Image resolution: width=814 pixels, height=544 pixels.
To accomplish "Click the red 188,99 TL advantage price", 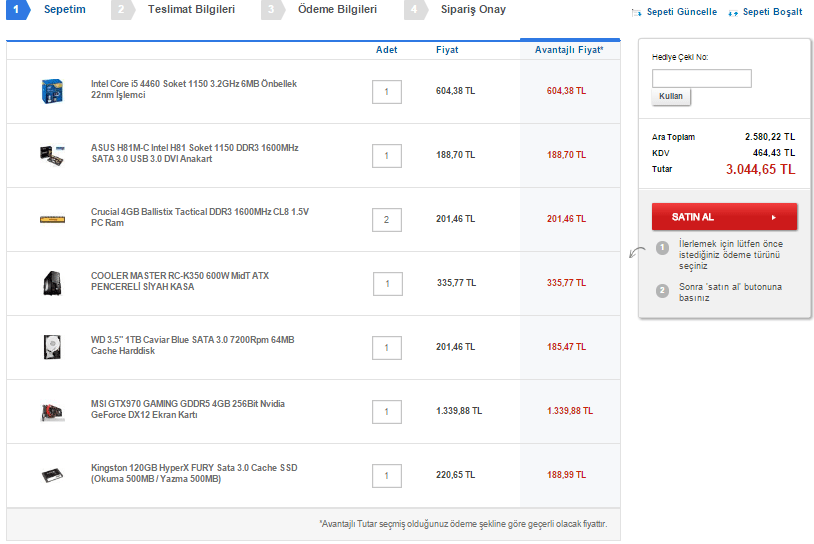I will (x=566, y=475).
